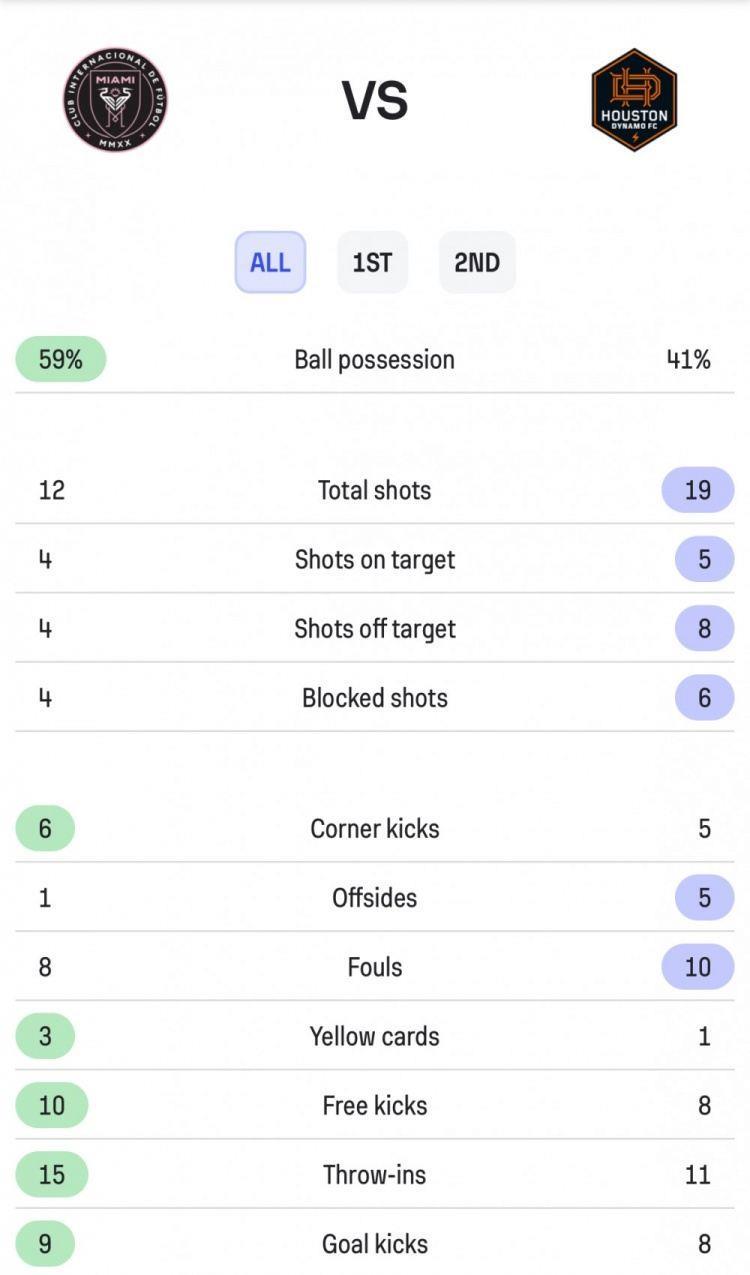Select the ALL stats tab
The width and height of the screenshot is (750, 1275).
pyautogui.click(x=270, y=262)
